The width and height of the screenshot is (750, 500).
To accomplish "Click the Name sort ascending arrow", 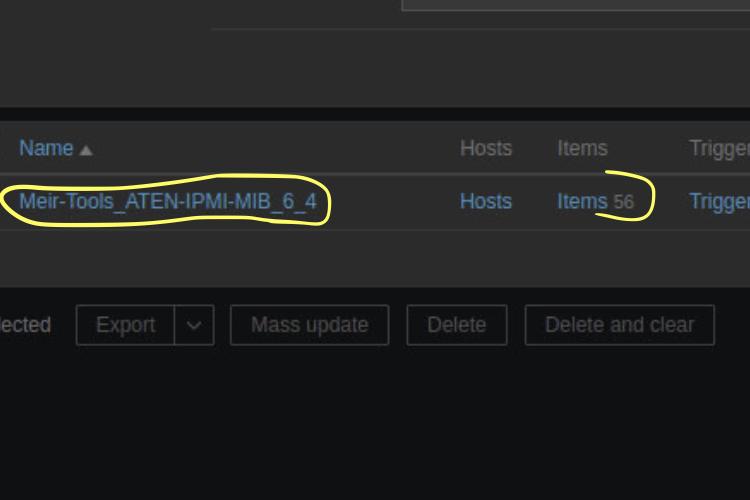I will (86, 151).
